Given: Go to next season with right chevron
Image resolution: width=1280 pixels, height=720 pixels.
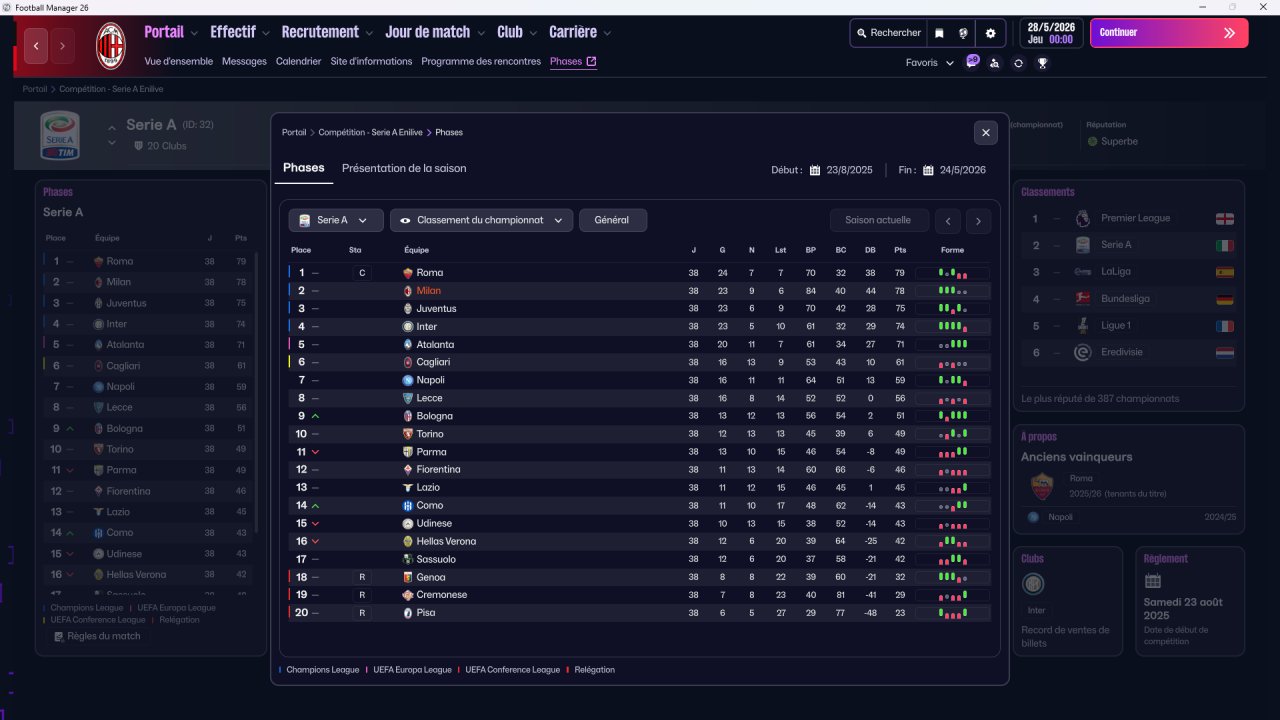Looking at the screenshot, I should pos(978,221).
